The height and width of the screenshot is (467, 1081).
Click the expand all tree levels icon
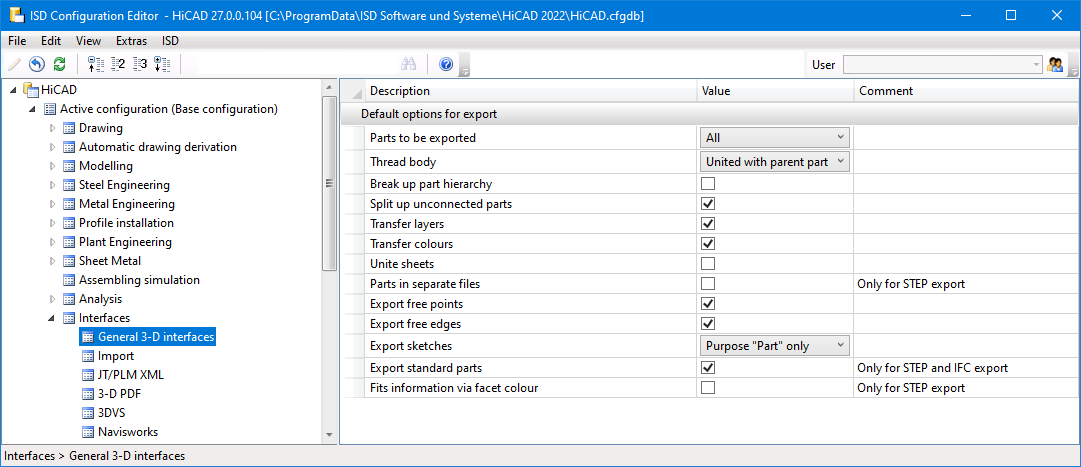click(x=162, y=64)
